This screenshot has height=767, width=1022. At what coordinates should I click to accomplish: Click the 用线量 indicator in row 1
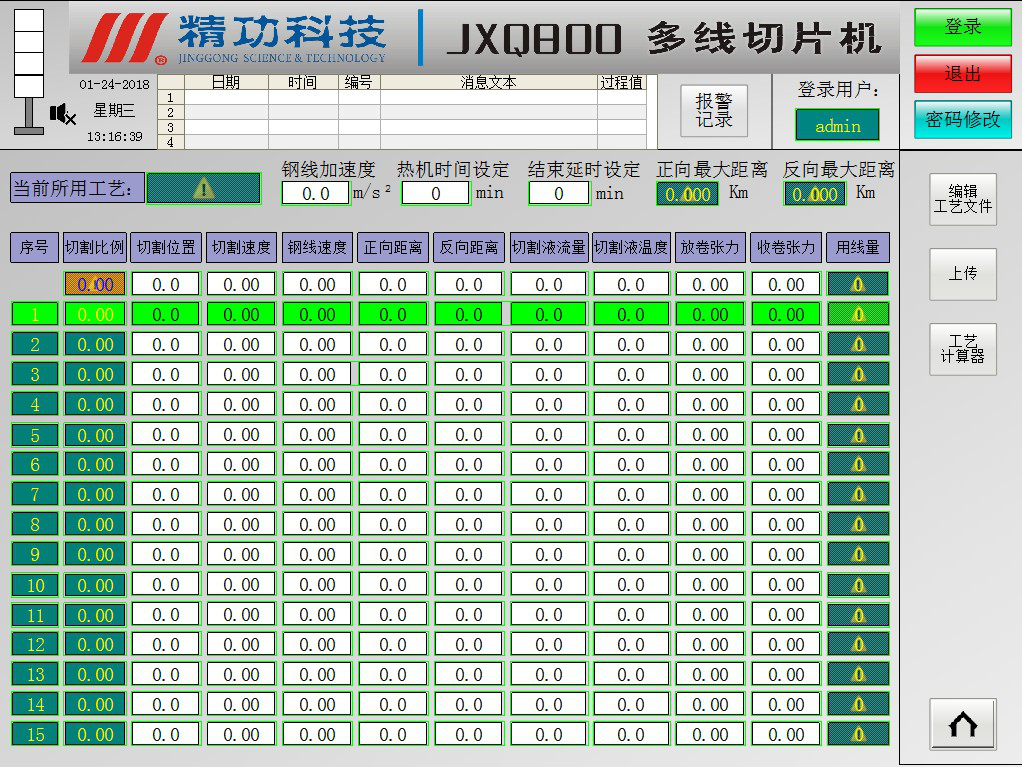858,314
